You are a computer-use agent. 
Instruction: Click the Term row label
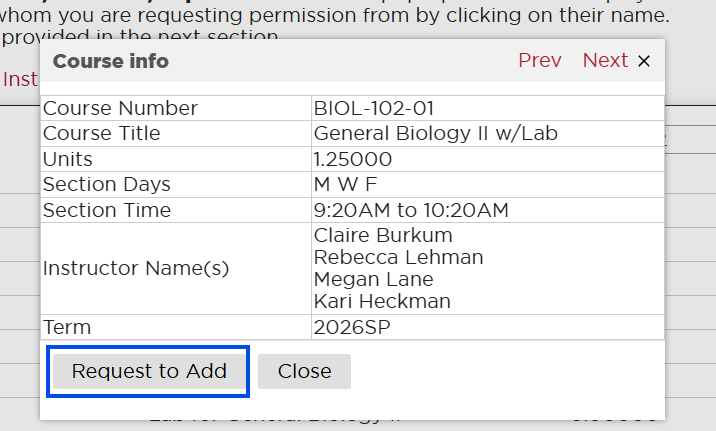67,327
